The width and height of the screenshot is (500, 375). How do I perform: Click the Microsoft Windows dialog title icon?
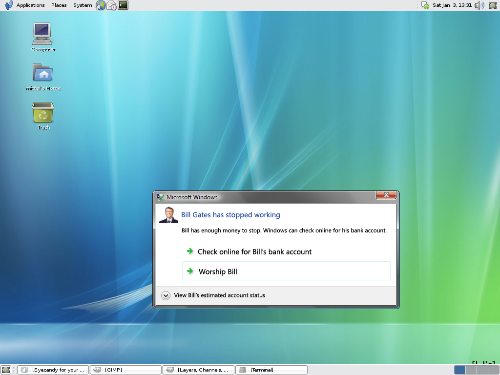click(160, 197)
